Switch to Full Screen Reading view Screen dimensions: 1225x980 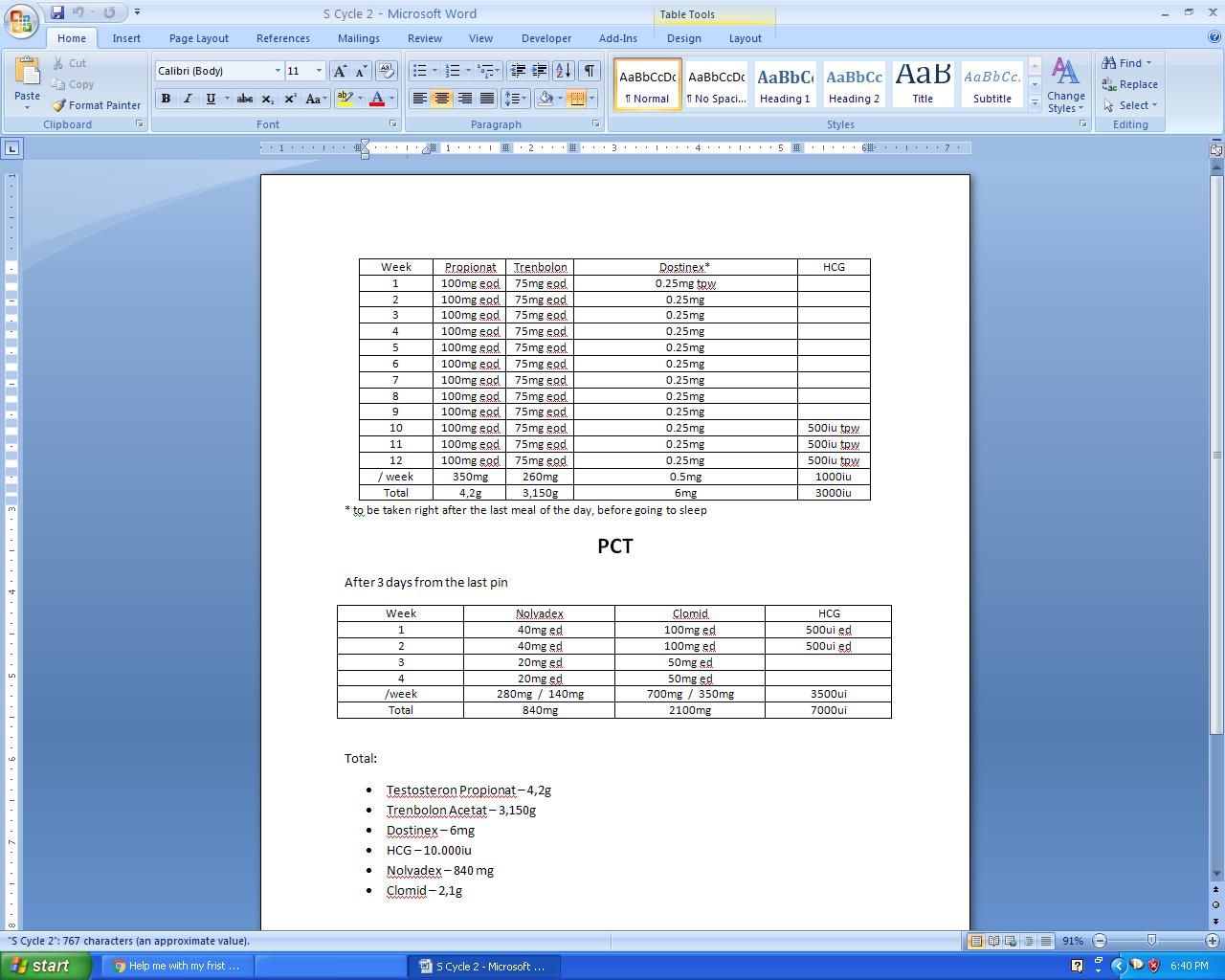tap(993, 941)
